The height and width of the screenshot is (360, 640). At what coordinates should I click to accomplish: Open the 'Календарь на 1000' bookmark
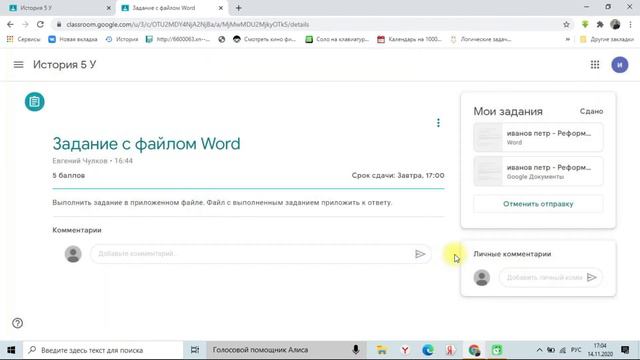coord(409,39)
